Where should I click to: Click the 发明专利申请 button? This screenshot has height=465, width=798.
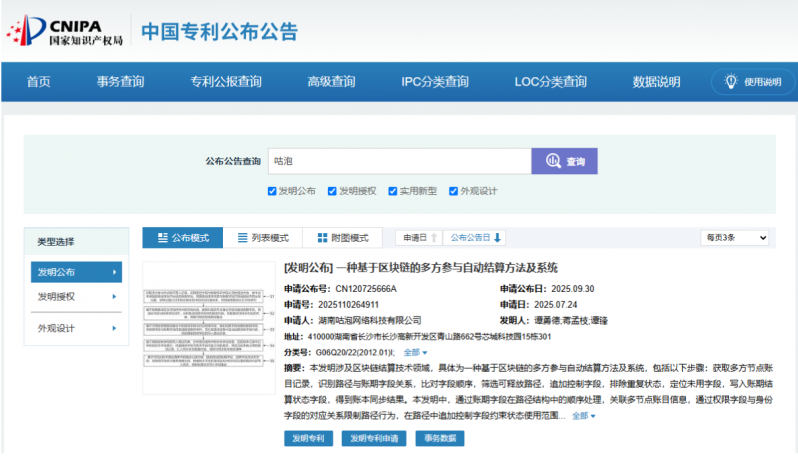coord(374,438)
